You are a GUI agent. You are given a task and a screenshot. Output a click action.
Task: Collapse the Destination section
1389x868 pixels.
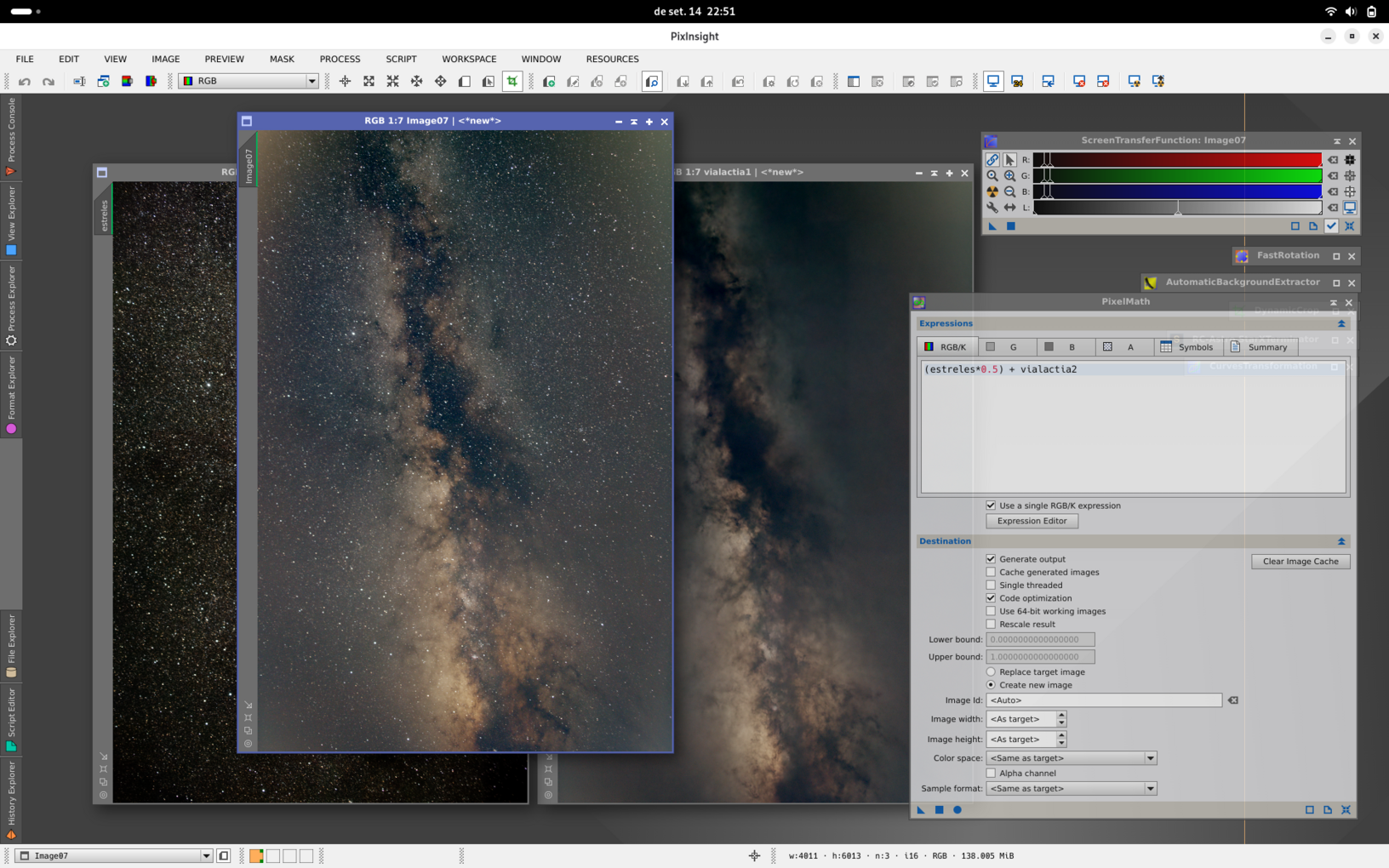(x=1341, y=541)
